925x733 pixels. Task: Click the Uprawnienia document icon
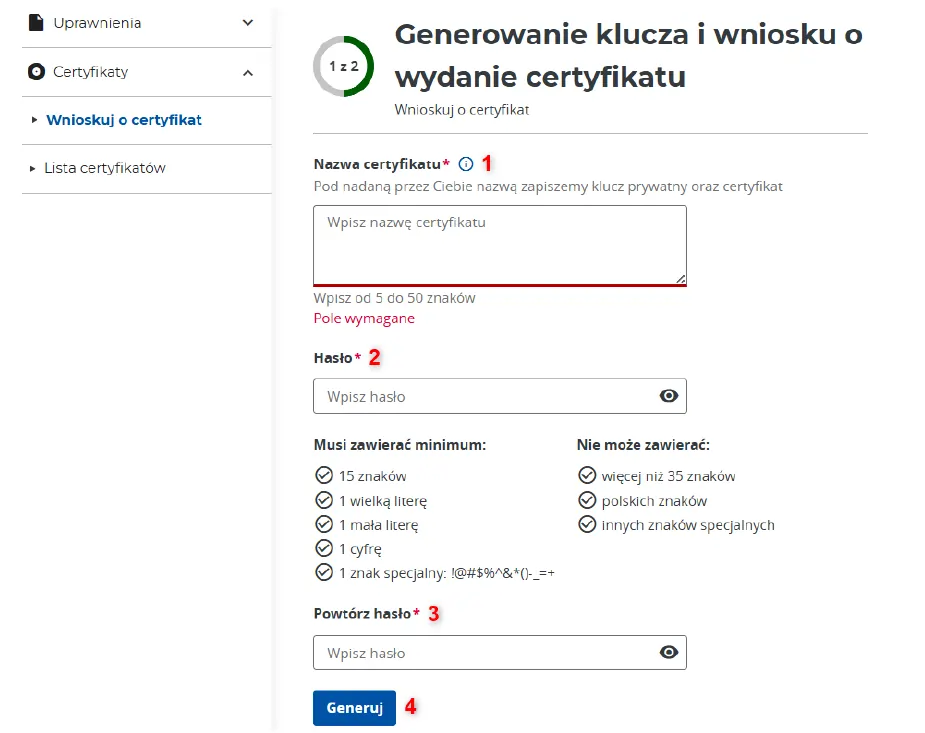coord(36,23)
